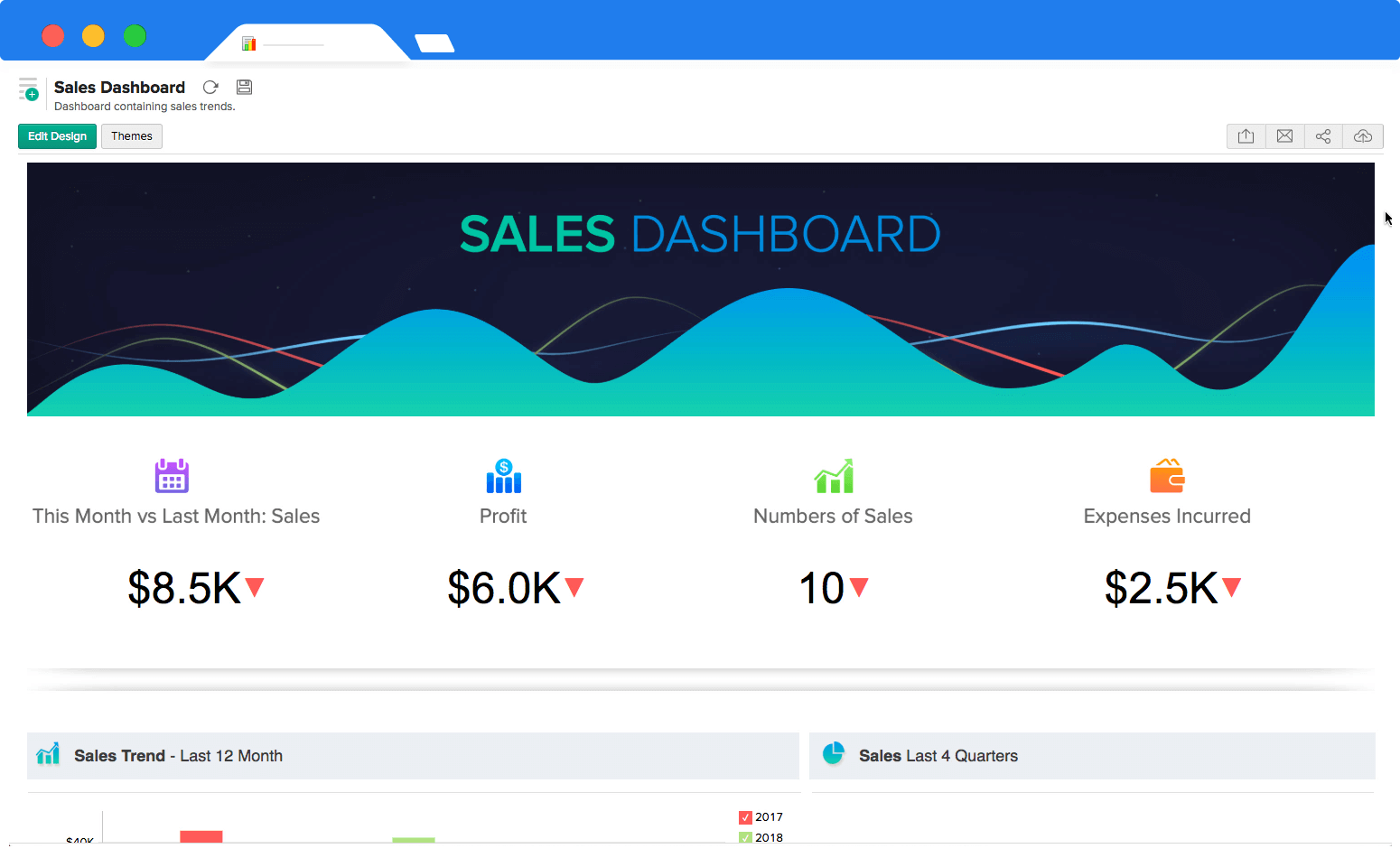1400x858 pixels.
Task: Click the This Month vs Last Month: Sales label
Action: pos(176,516)
